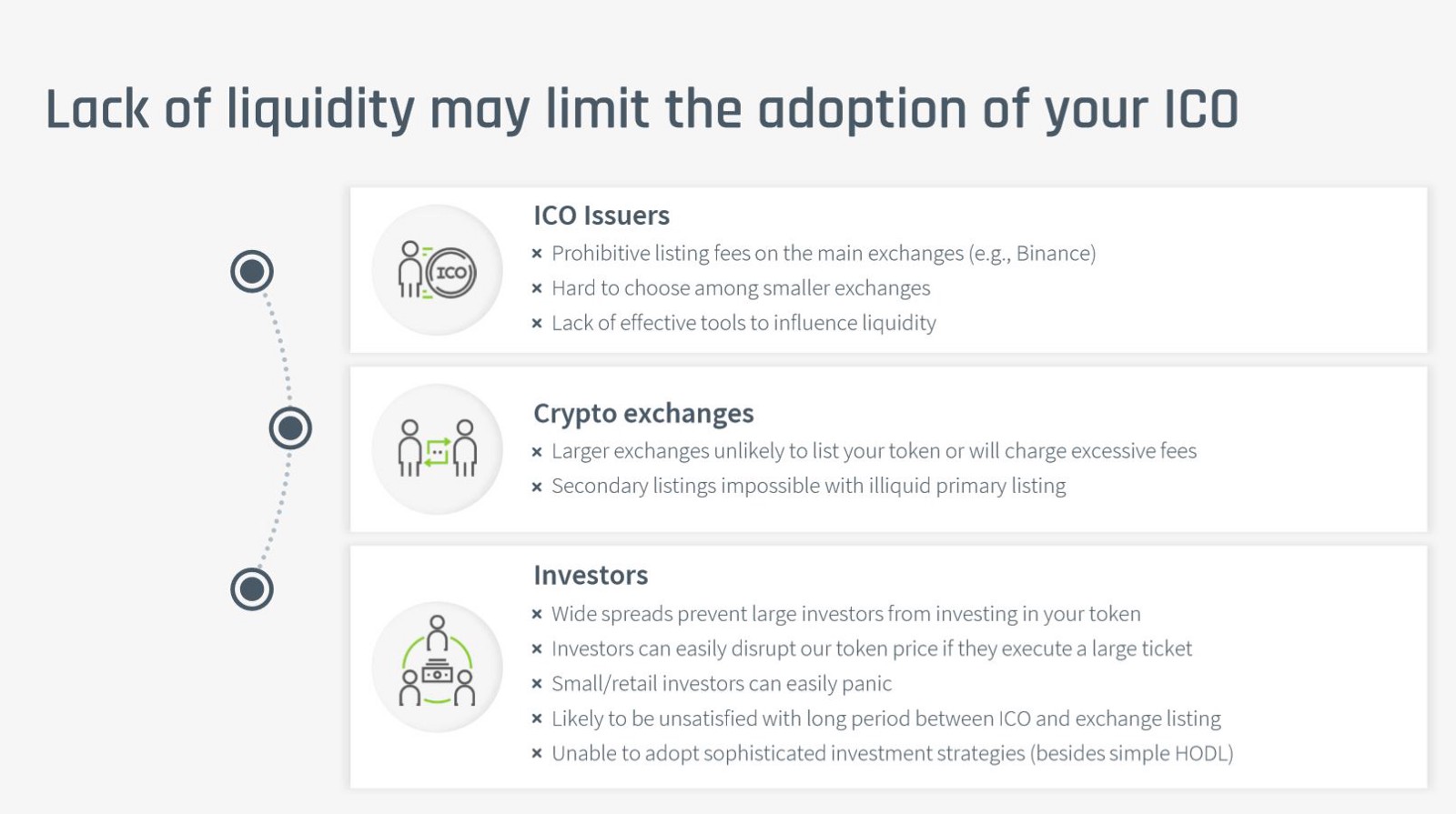Click the x bullet before 'Wide spreads prevent'
The width and height of the screenshot is (1456, 814).
537,615
